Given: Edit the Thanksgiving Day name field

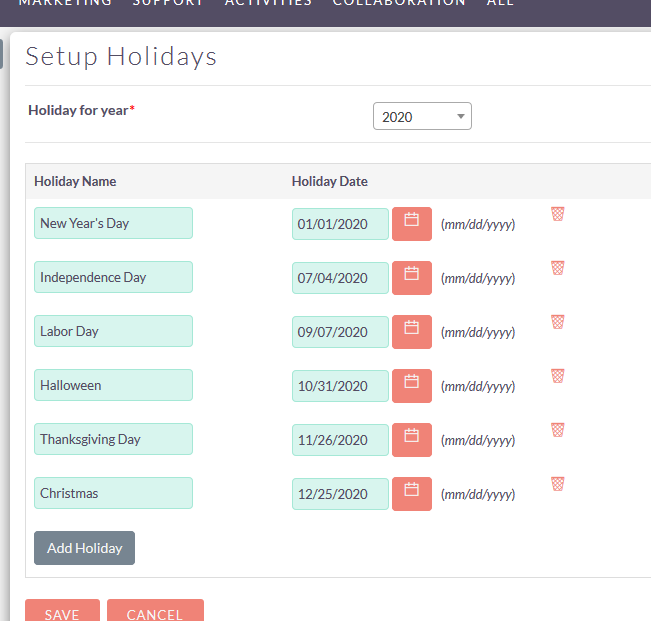Looking at the screenshot, I should pos(113,439).
